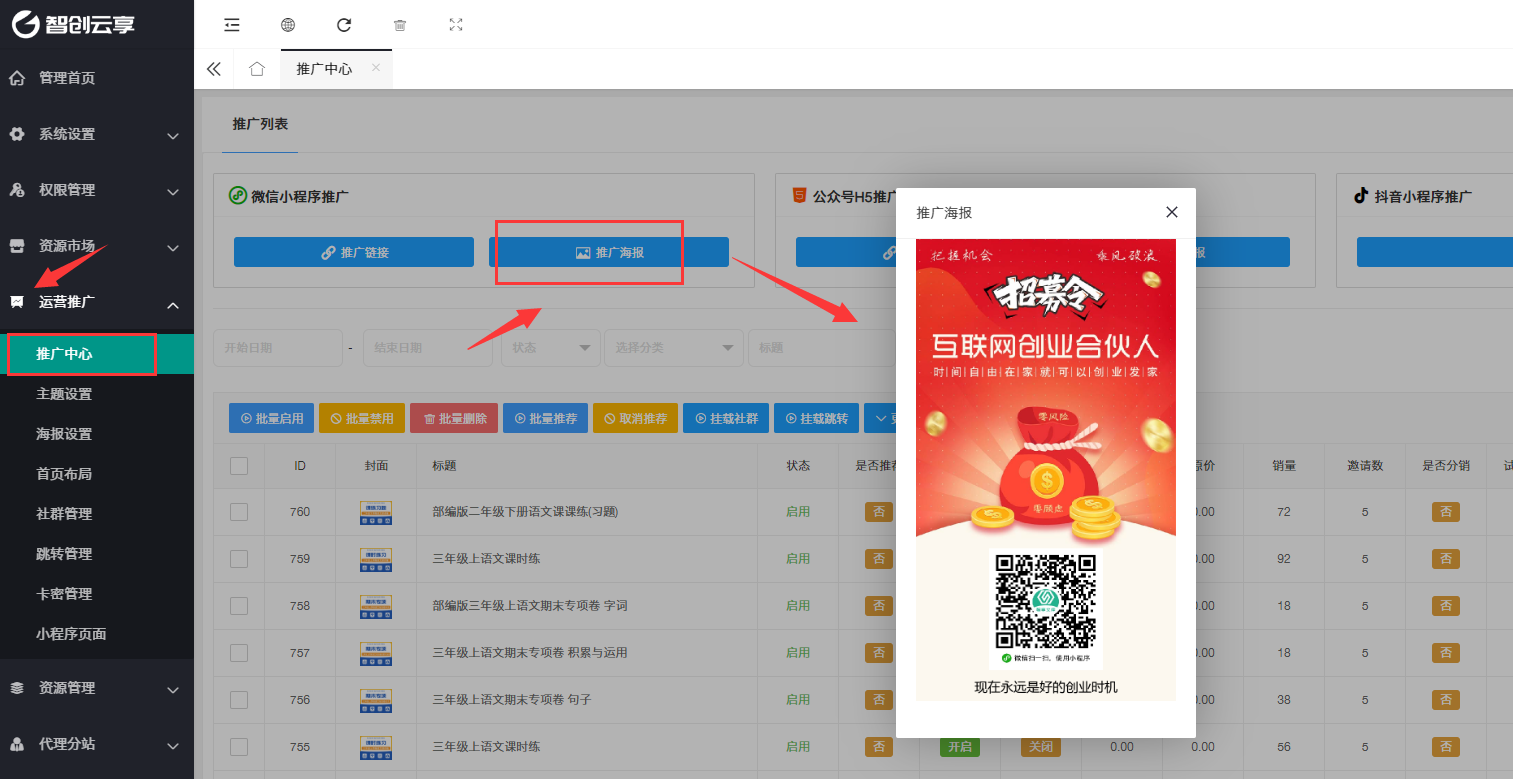Toggle 是否推荐 tag for row 760

pos(879,512)
